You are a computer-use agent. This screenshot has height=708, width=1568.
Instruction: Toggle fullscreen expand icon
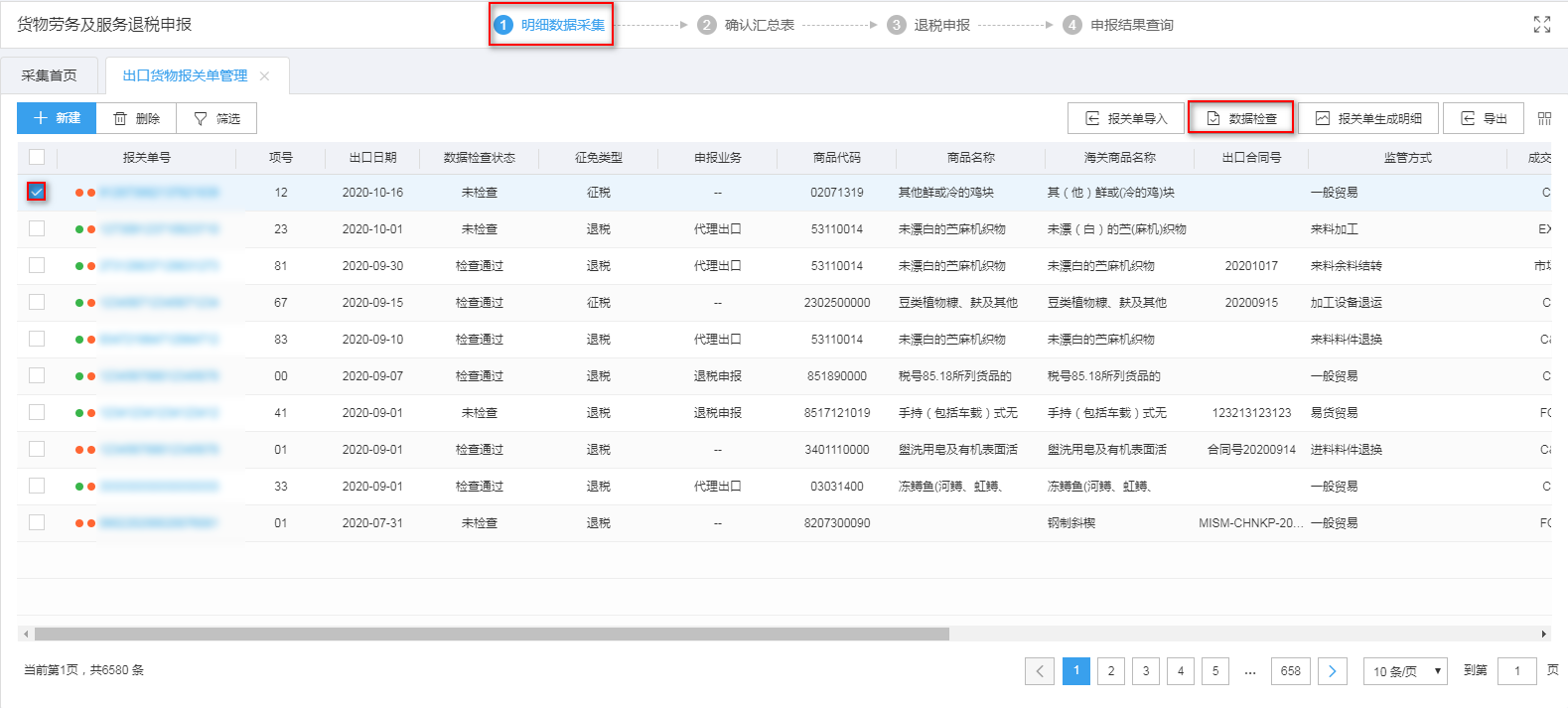pos(1541,25)
